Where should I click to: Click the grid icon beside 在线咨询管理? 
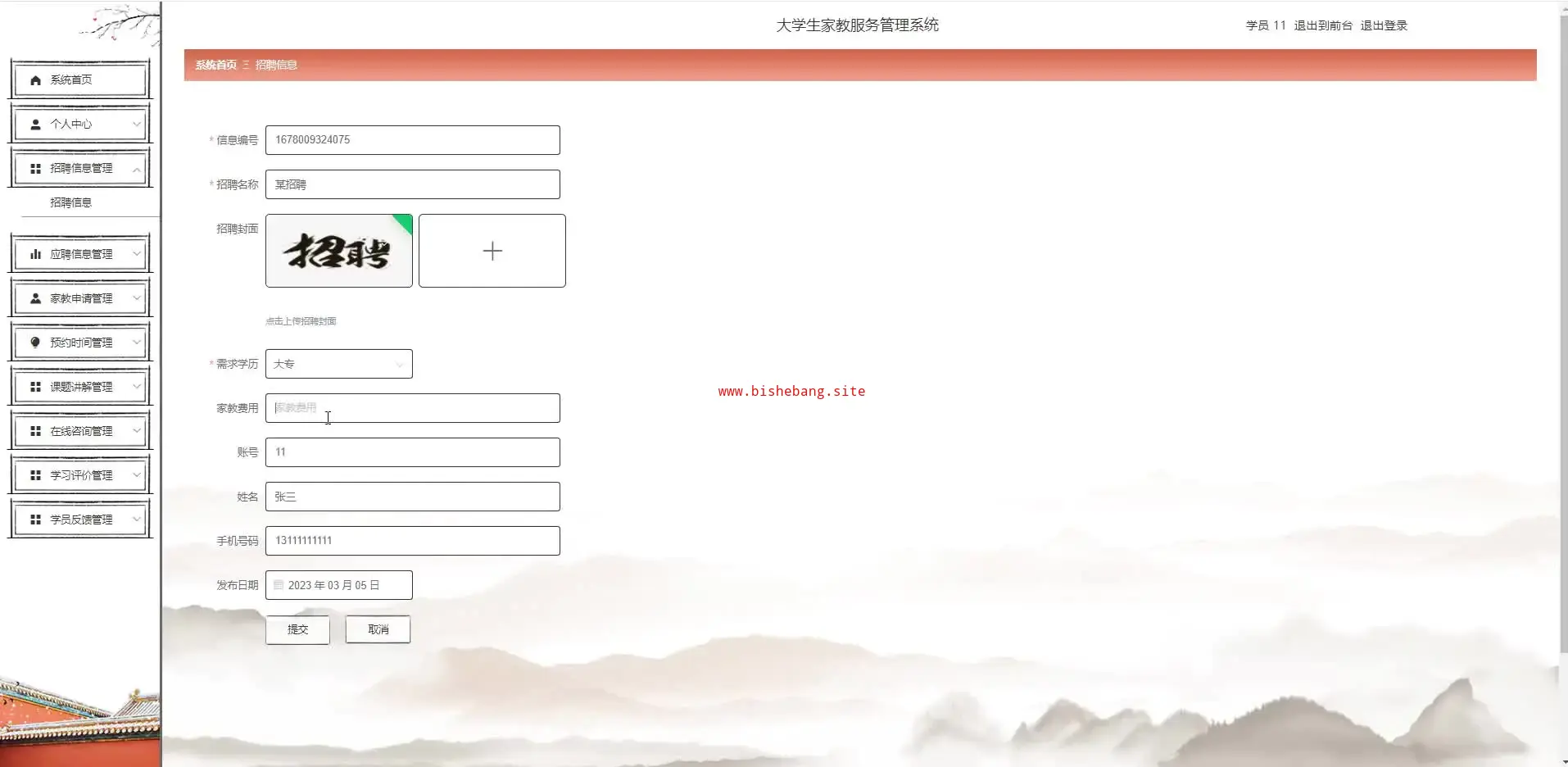tap(35, 432)
